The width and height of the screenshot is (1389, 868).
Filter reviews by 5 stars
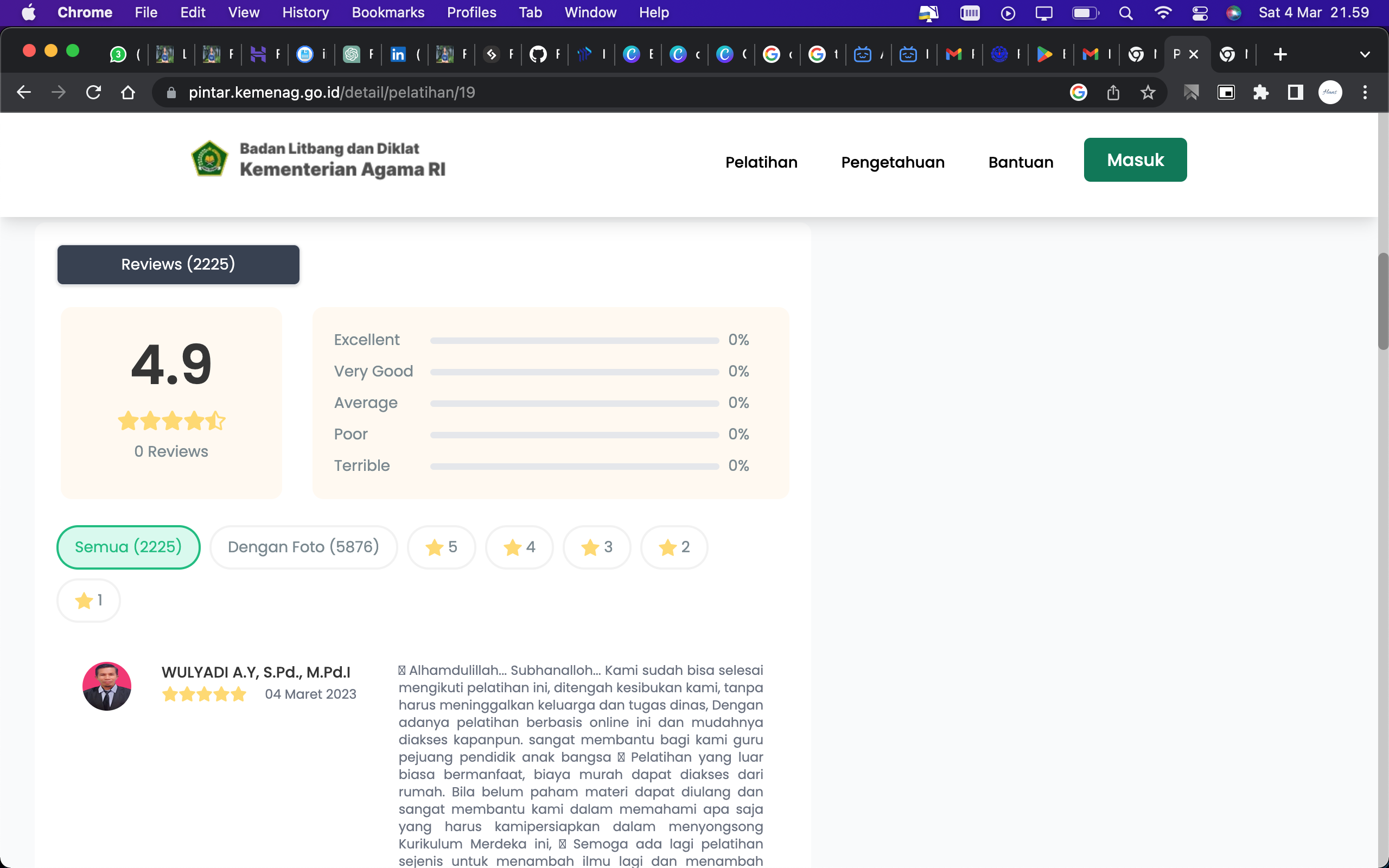(441, 547)
